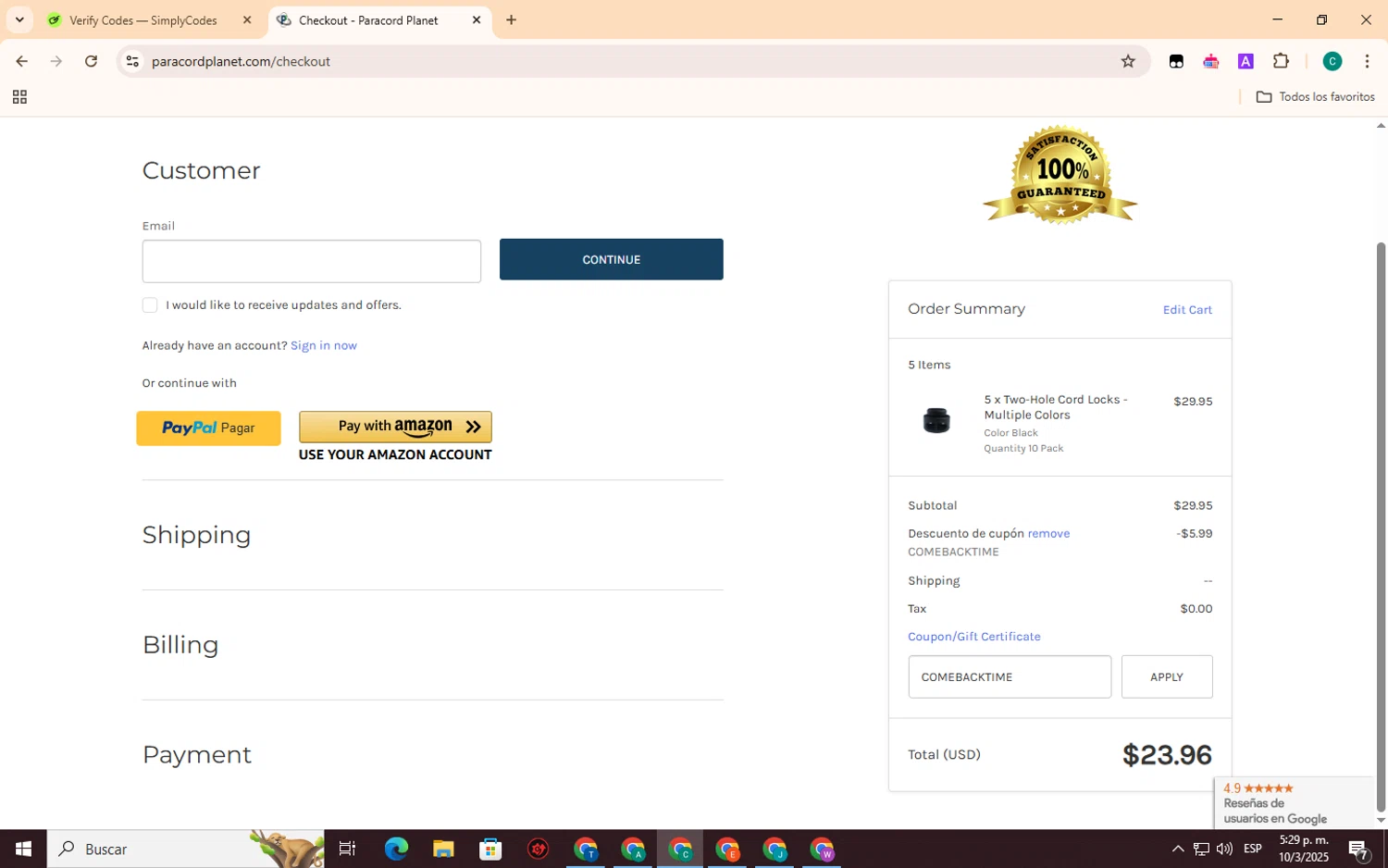Apply the coupon with the APPLY button

click(x=1167, y=676)
